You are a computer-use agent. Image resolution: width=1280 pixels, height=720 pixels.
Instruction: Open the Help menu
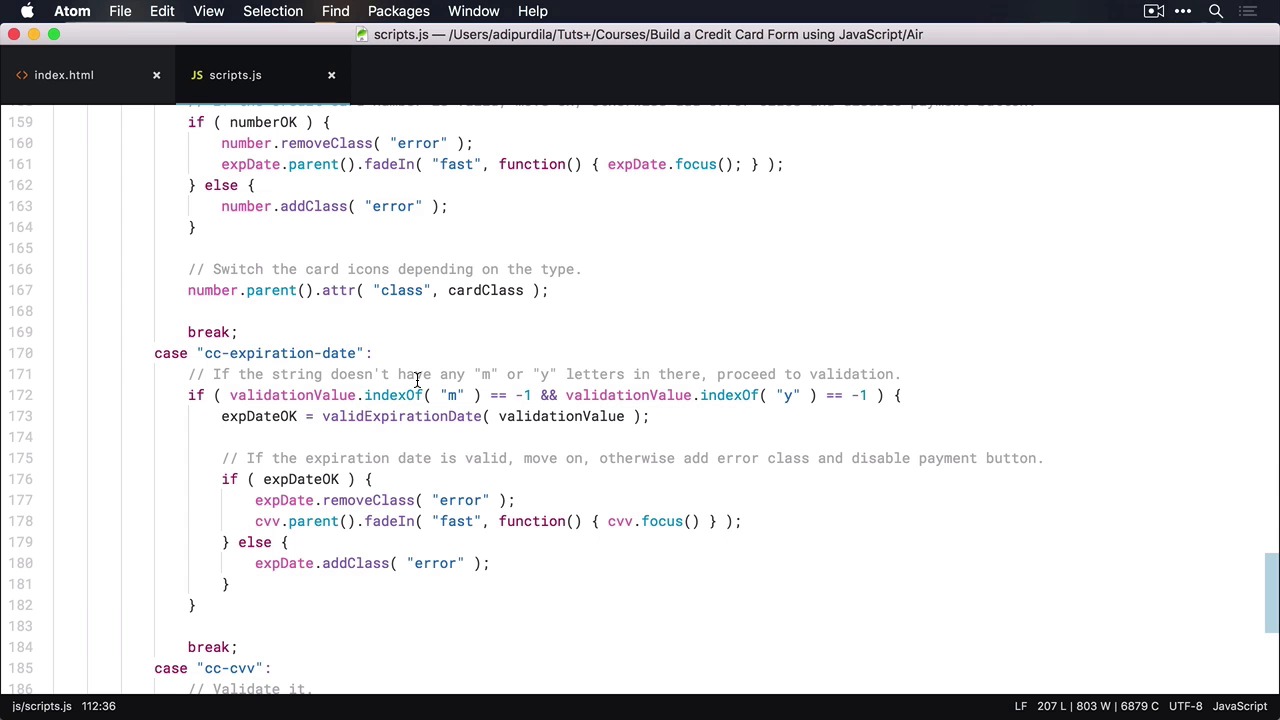point(532,11)
